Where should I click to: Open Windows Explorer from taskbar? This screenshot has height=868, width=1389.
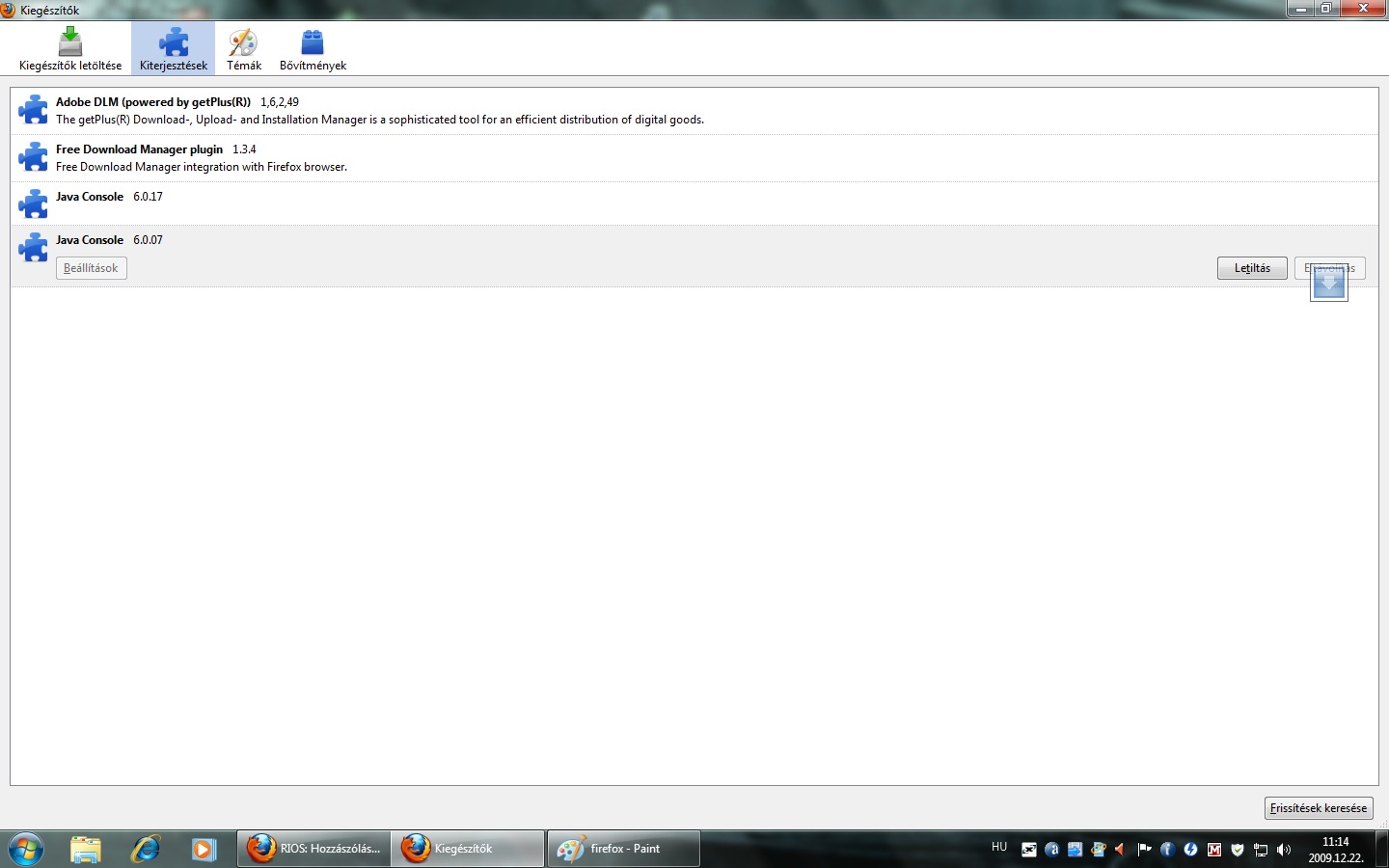click(86, 849)
